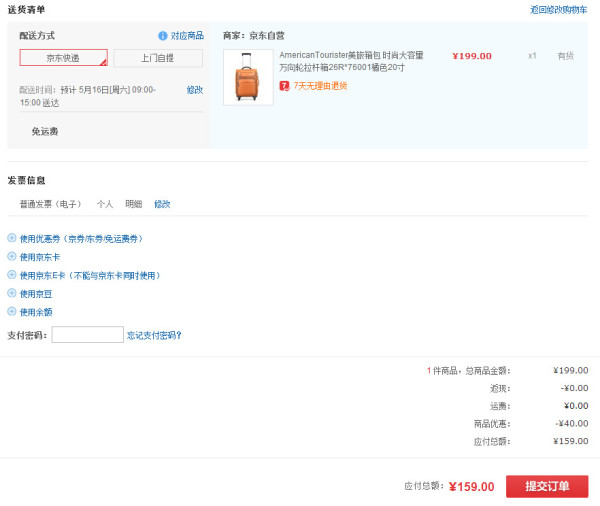Click 个人 invoice title text
This screenshot has height=506, width=600.
click(105, 204)
